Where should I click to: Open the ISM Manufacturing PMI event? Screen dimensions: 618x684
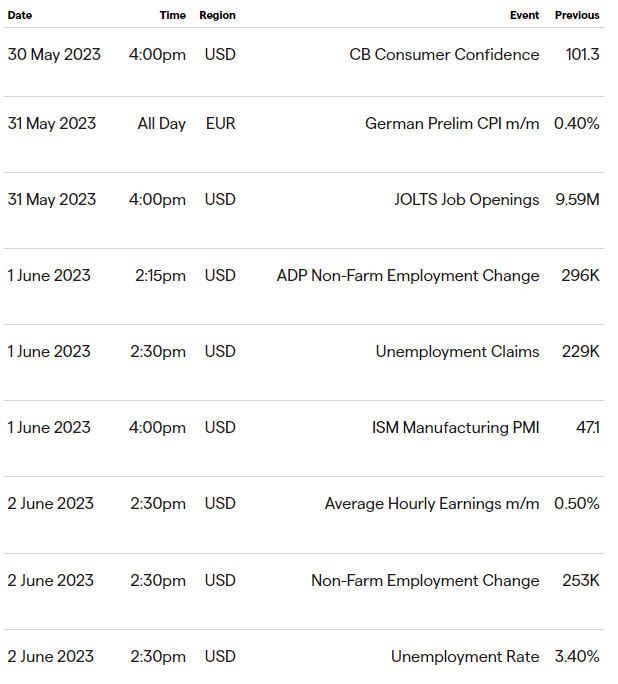(x=455, y=428)
